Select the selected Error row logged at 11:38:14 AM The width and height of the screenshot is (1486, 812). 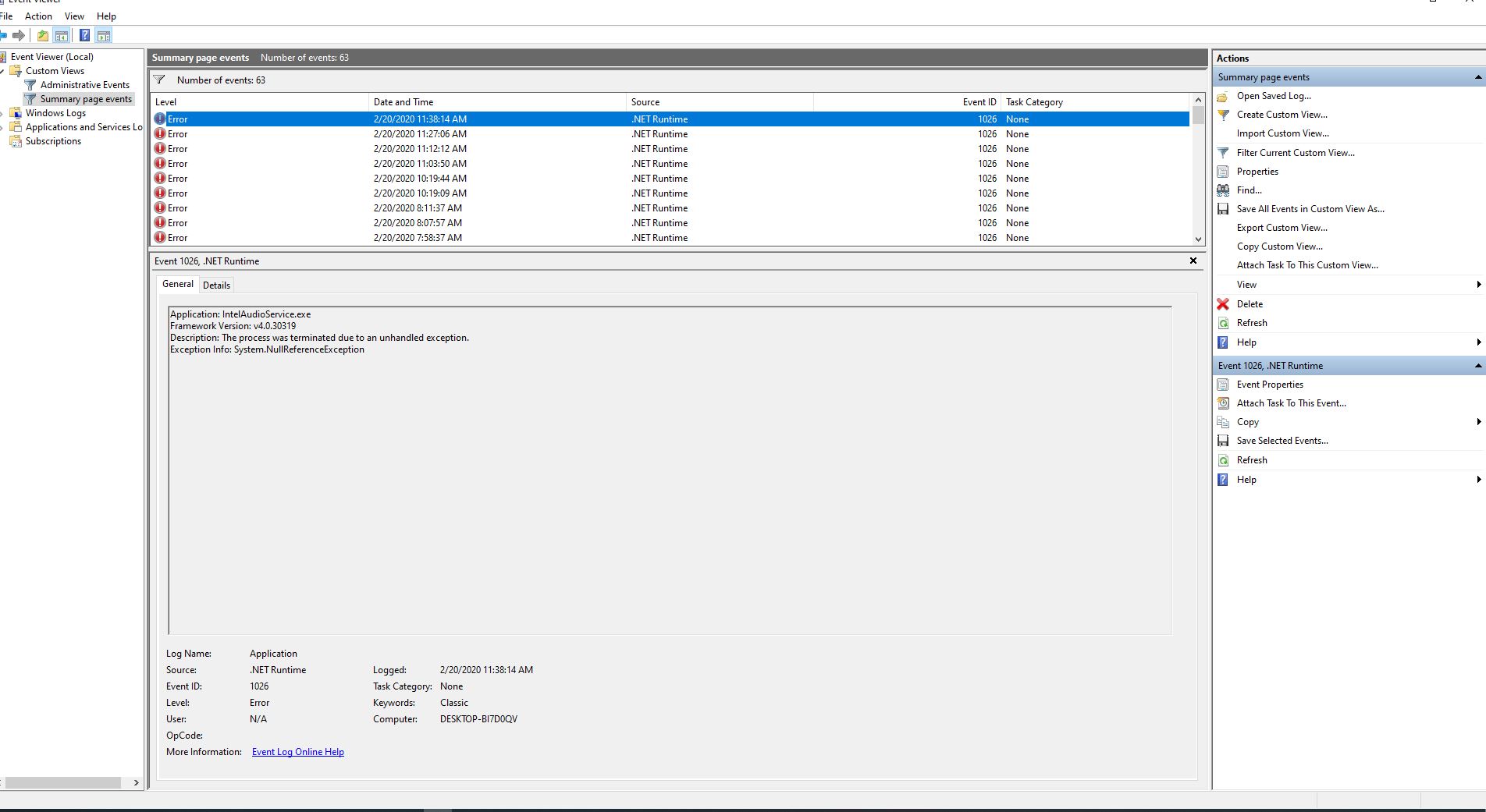(670, 119)
